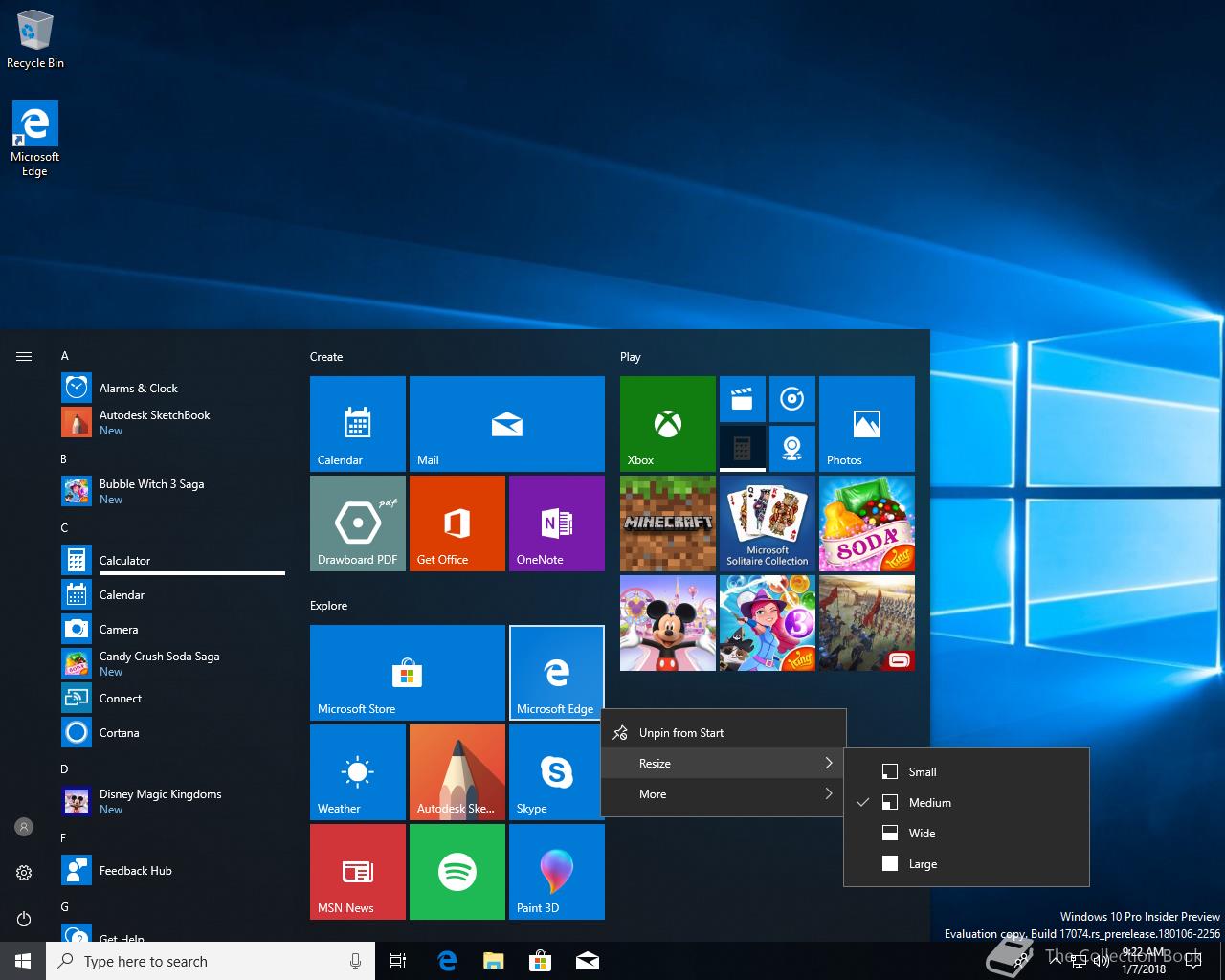Open Calculator from the app list

(124, 560)
